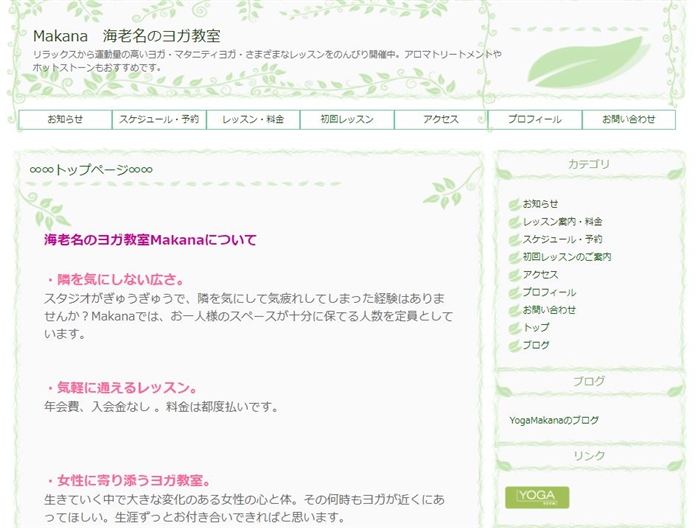The image size is (700, 528).
Task: Click the pink heading ・気軽に通えるレッスン。
Action: [121, 388]
